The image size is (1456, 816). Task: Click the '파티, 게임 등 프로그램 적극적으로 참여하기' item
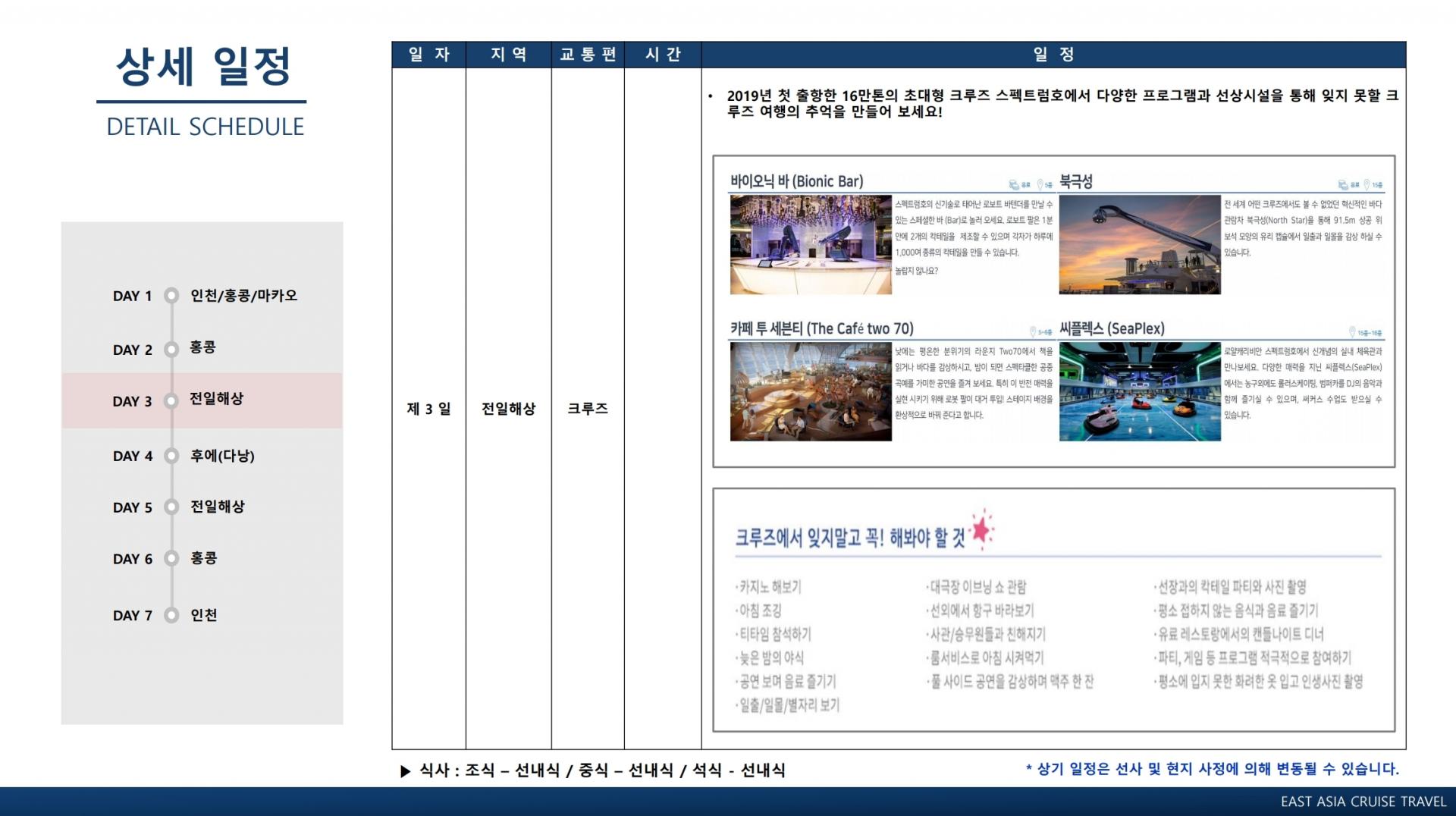coord(1253,658)
